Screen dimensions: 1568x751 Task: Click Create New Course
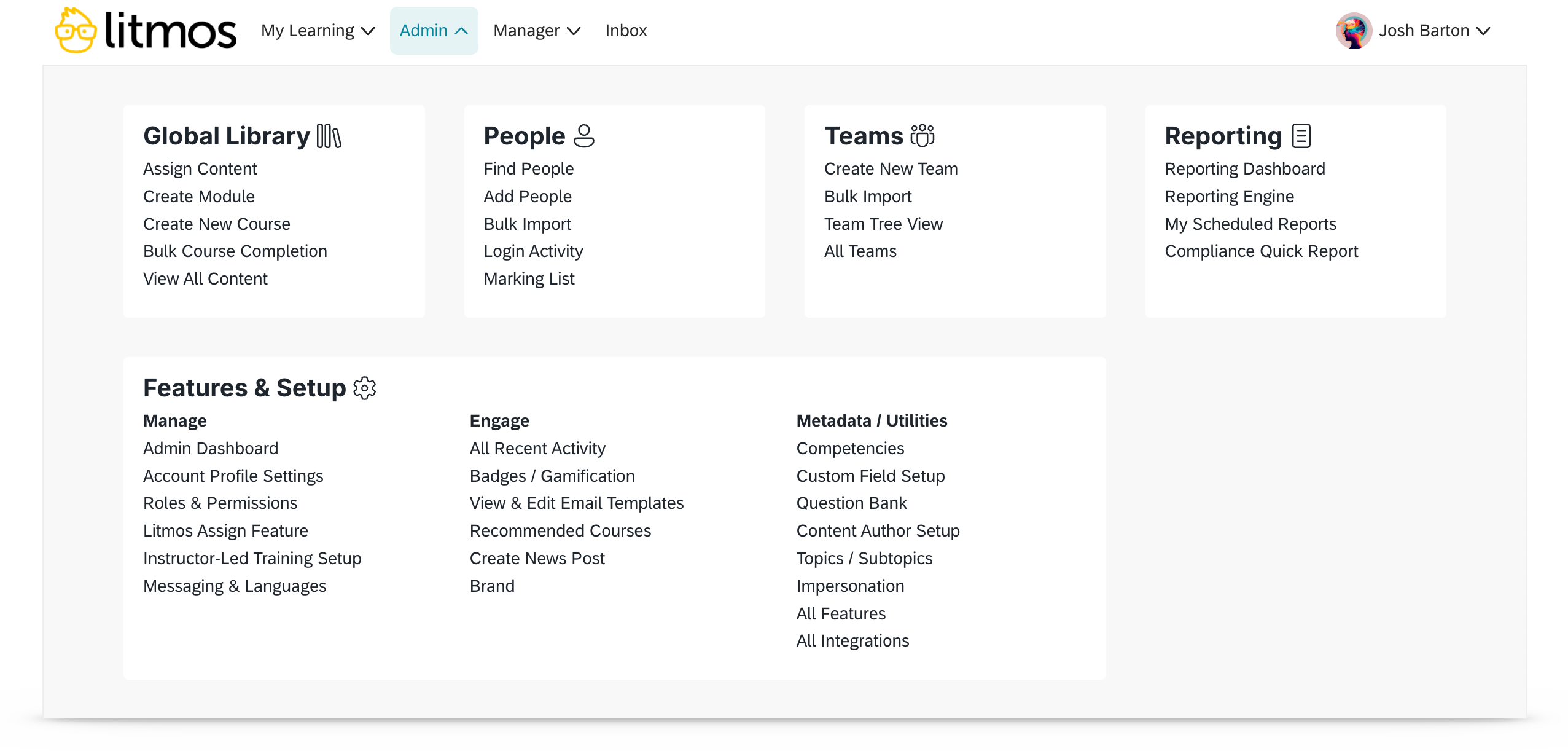(216, 224)
